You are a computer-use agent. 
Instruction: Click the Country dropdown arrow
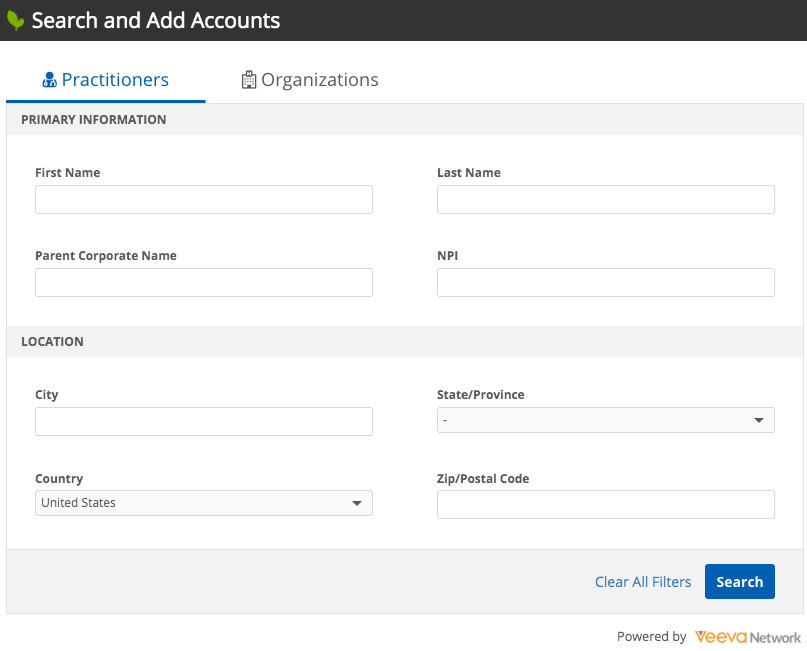pos(357,503)
